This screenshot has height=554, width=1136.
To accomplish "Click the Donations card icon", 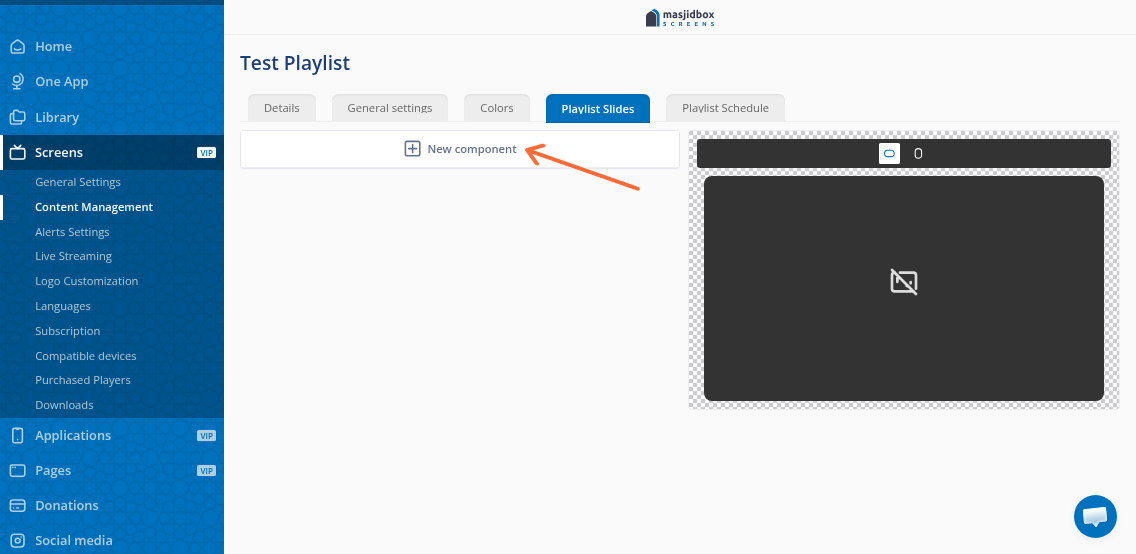I will [17, 505].
